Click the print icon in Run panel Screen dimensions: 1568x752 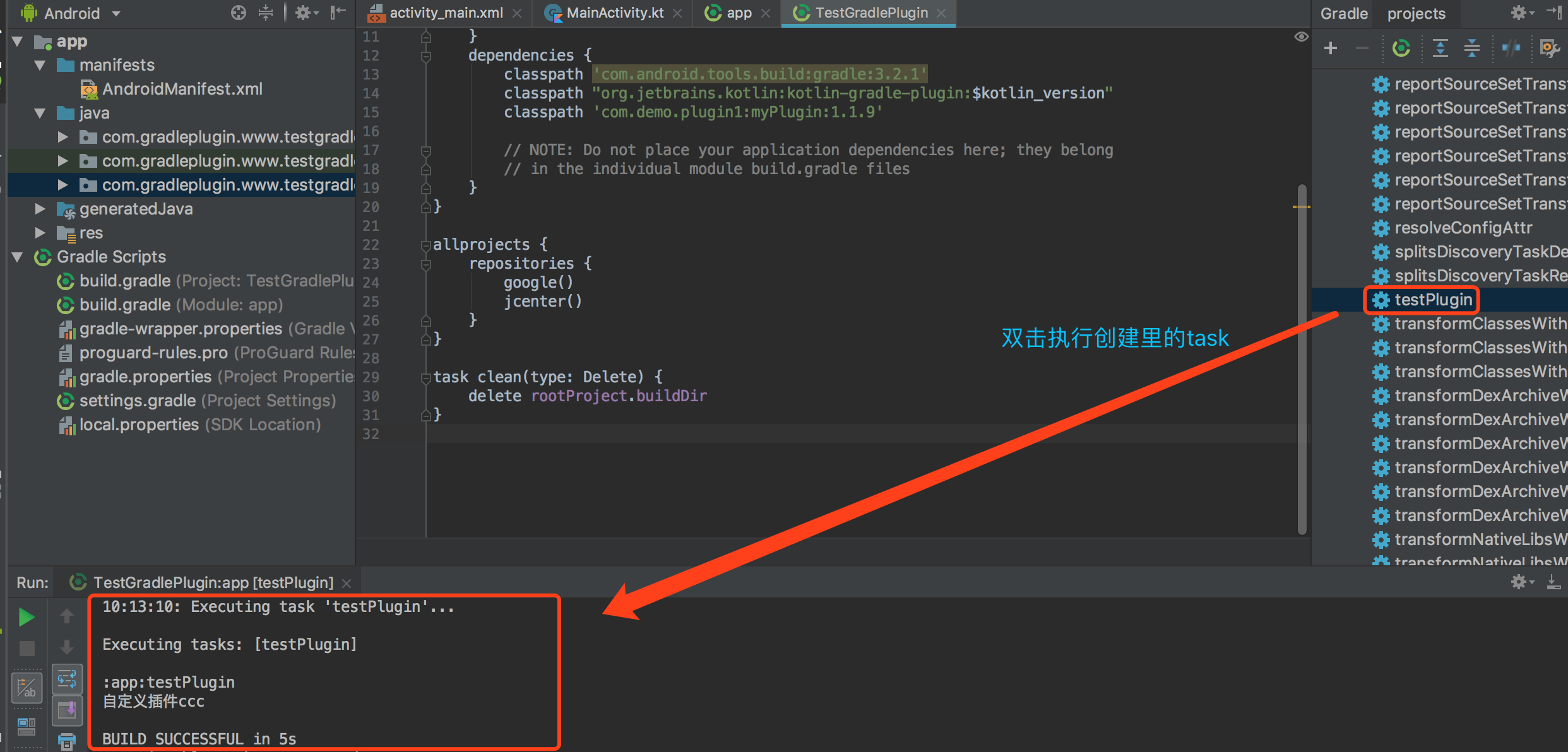click(66, 741)
